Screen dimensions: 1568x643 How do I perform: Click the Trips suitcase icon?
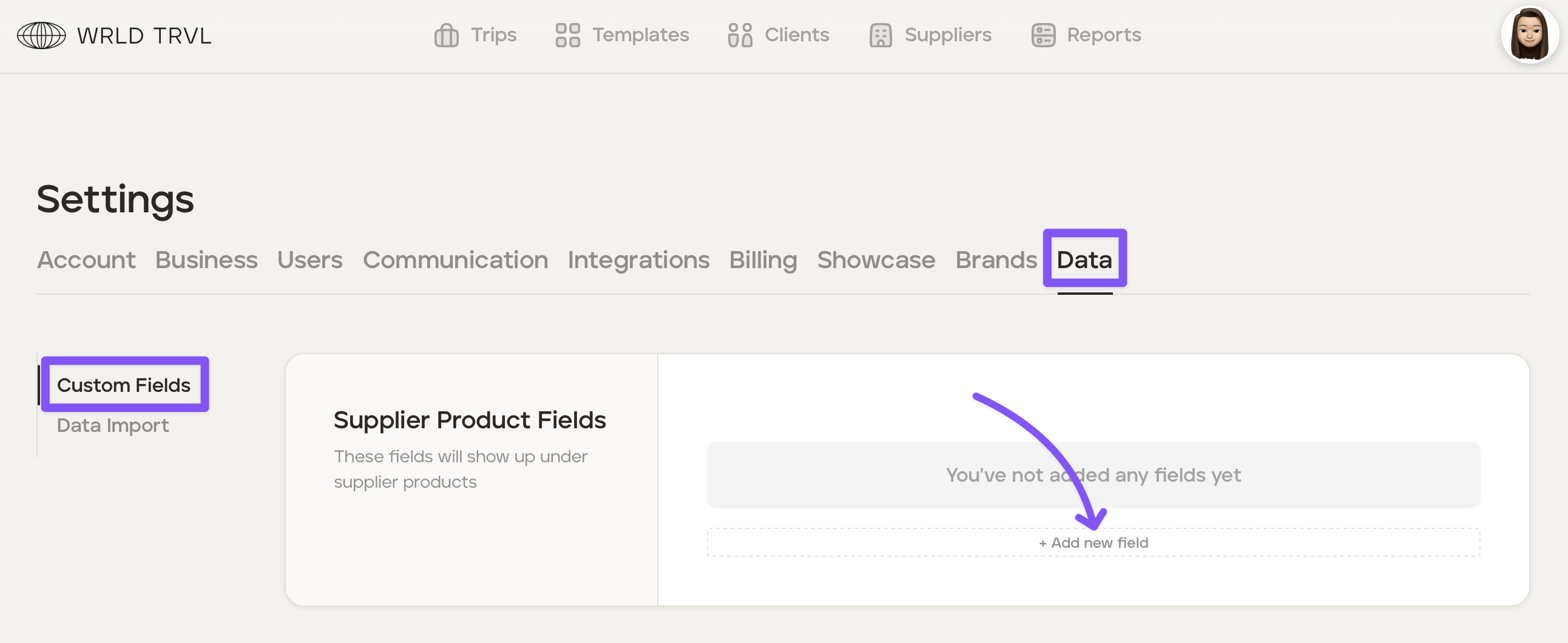[445, 35]
